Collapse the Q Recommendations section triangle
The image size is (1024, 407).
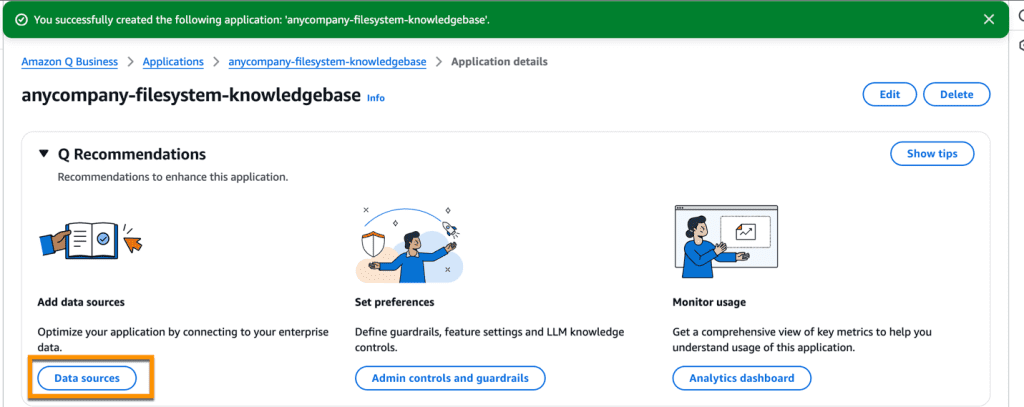43,154
